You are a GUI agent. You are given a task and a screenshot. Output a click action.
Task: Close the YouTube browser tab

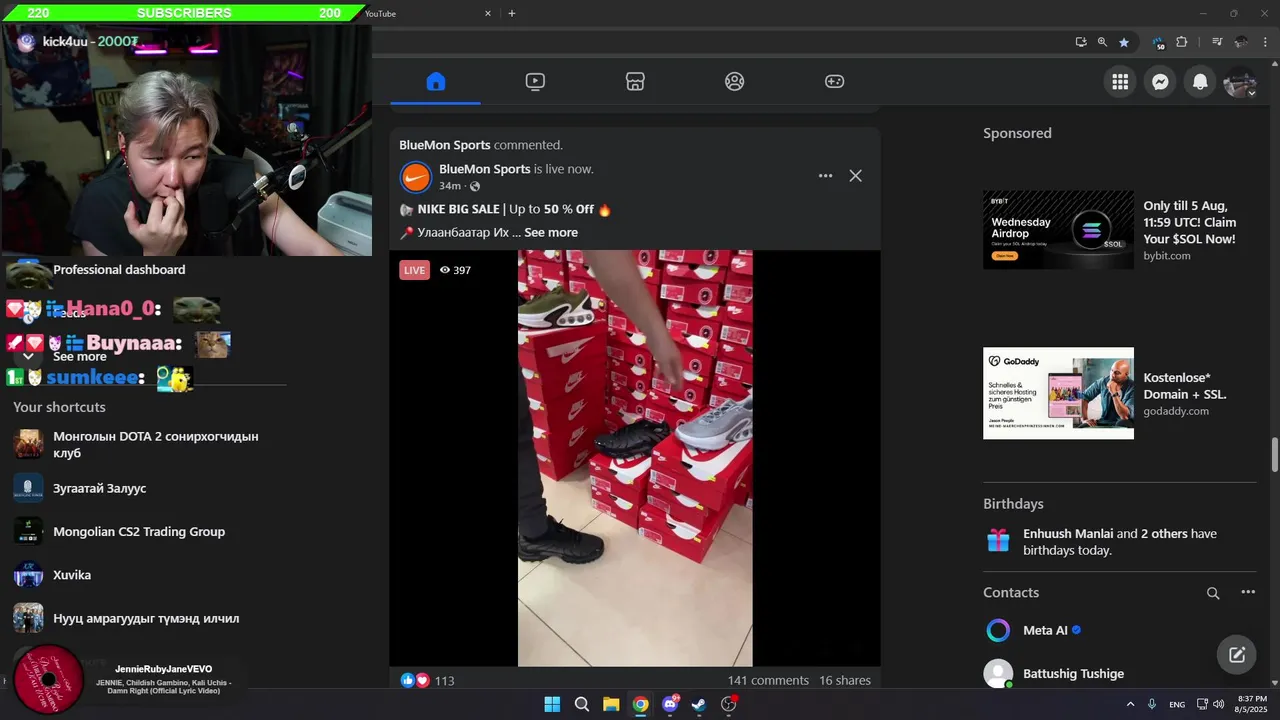point(488,13)
